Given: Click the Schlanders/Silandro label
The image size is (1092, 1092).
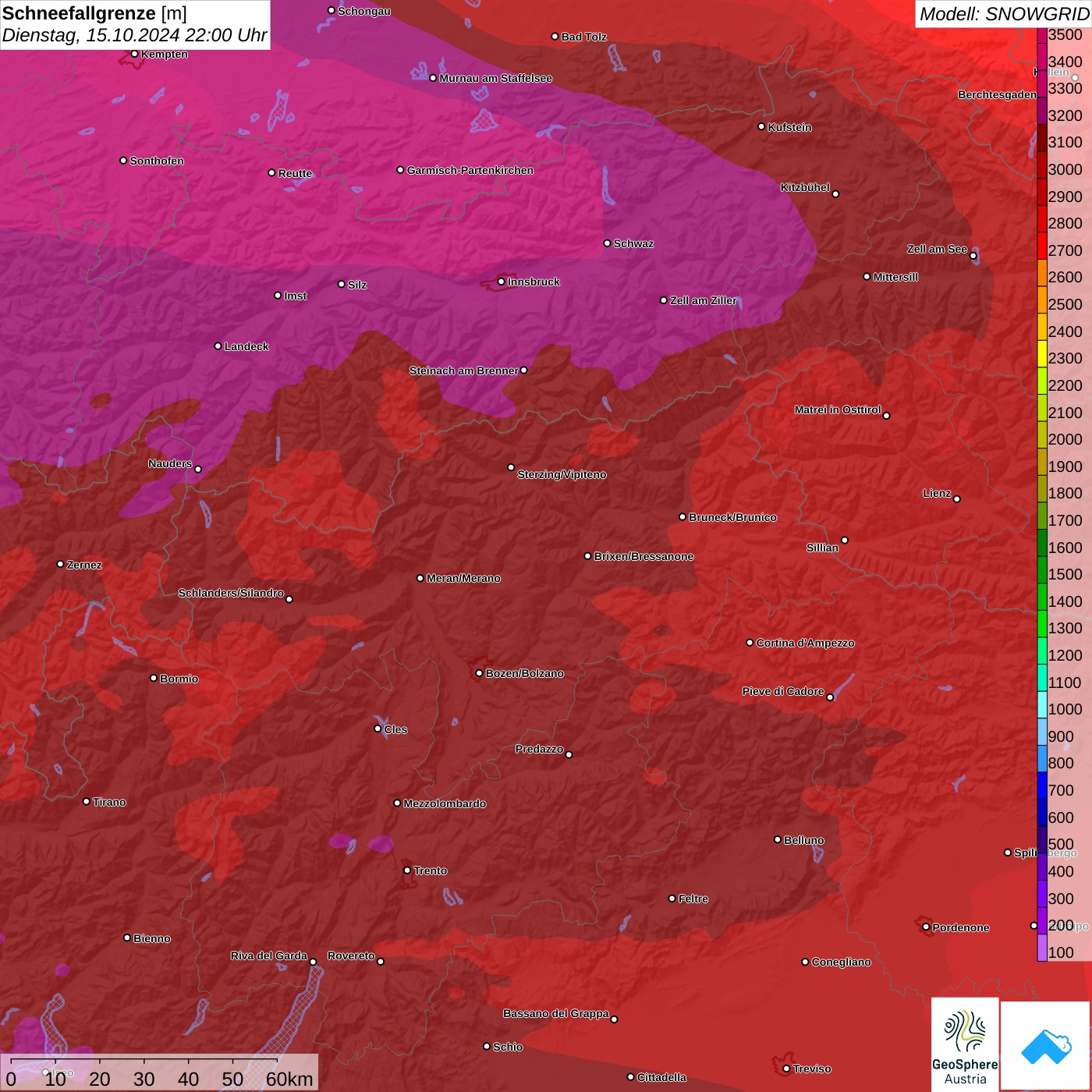Looking at the screenshot, I should click(x=231, y=593).
